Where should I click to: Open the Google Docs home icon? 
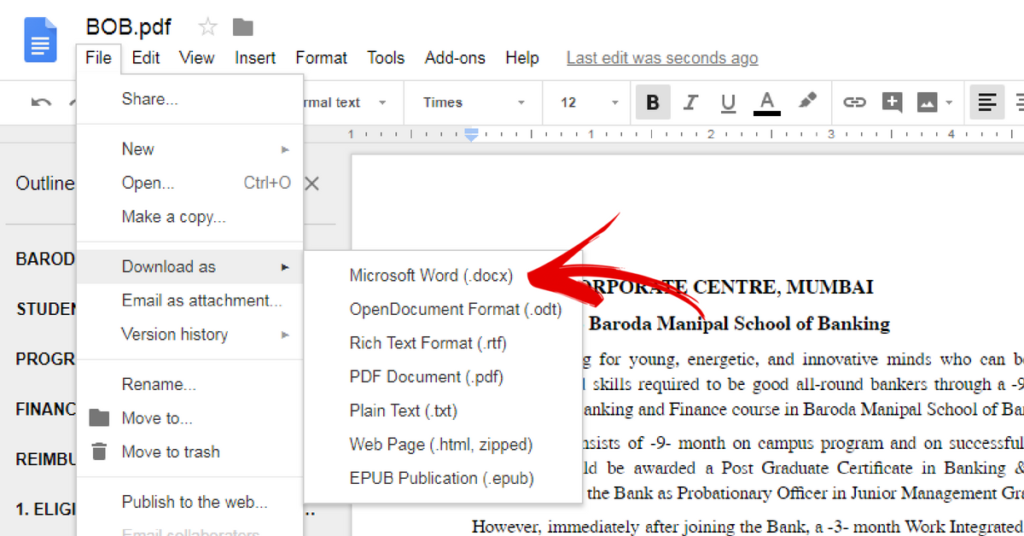click(x=40, y=40)
